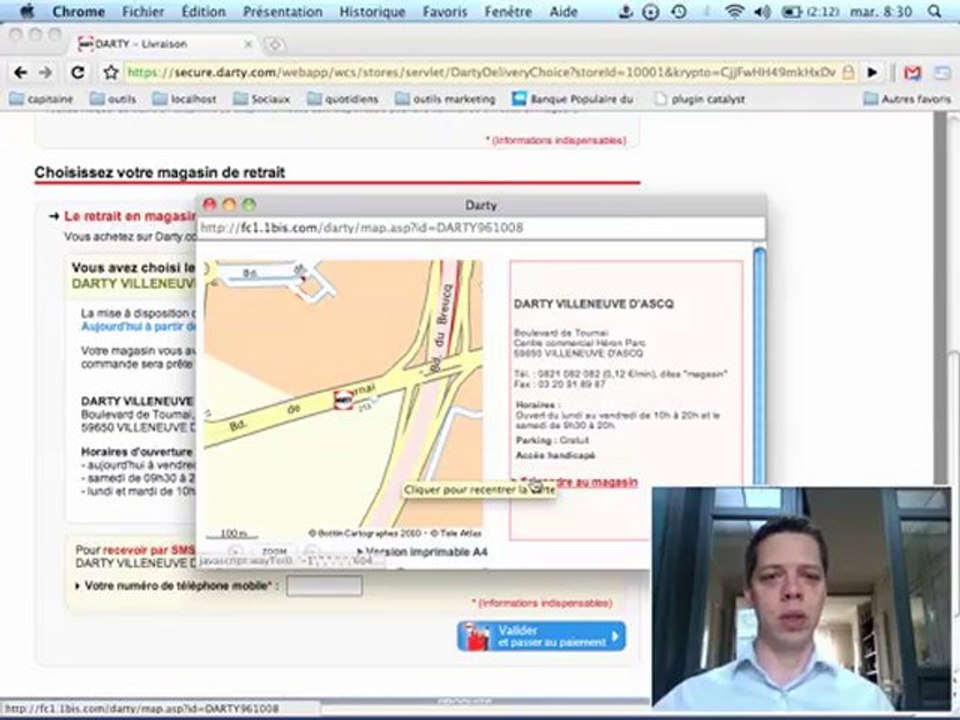
Task: Open the outils bookmarks folder
Action: pyautogui.click(x=113, y=99)
